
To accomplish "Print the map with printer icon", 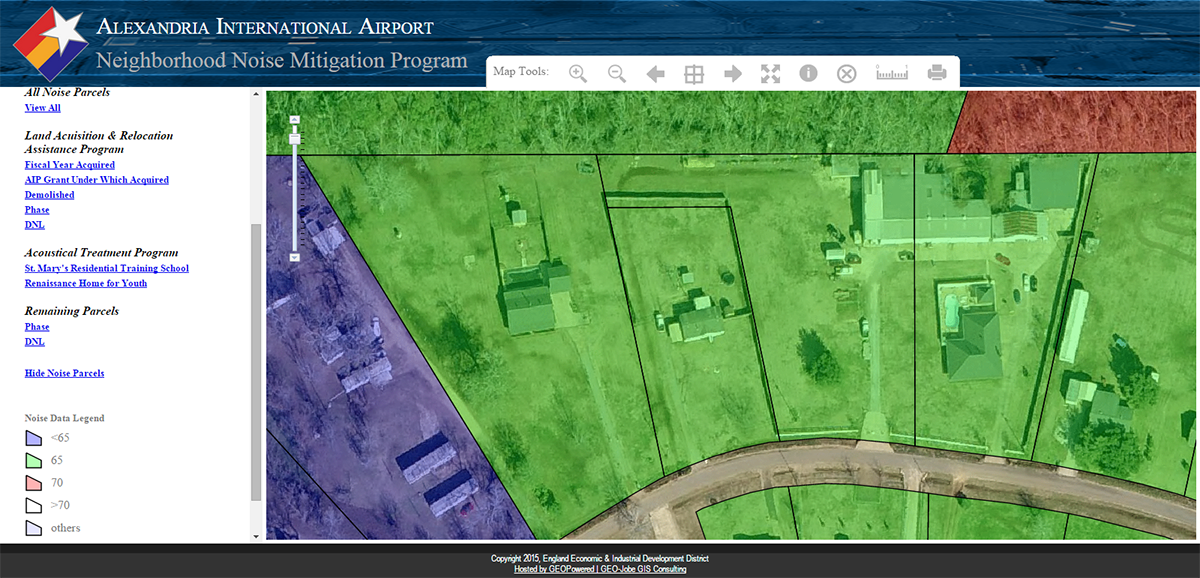I will (937, 73).
